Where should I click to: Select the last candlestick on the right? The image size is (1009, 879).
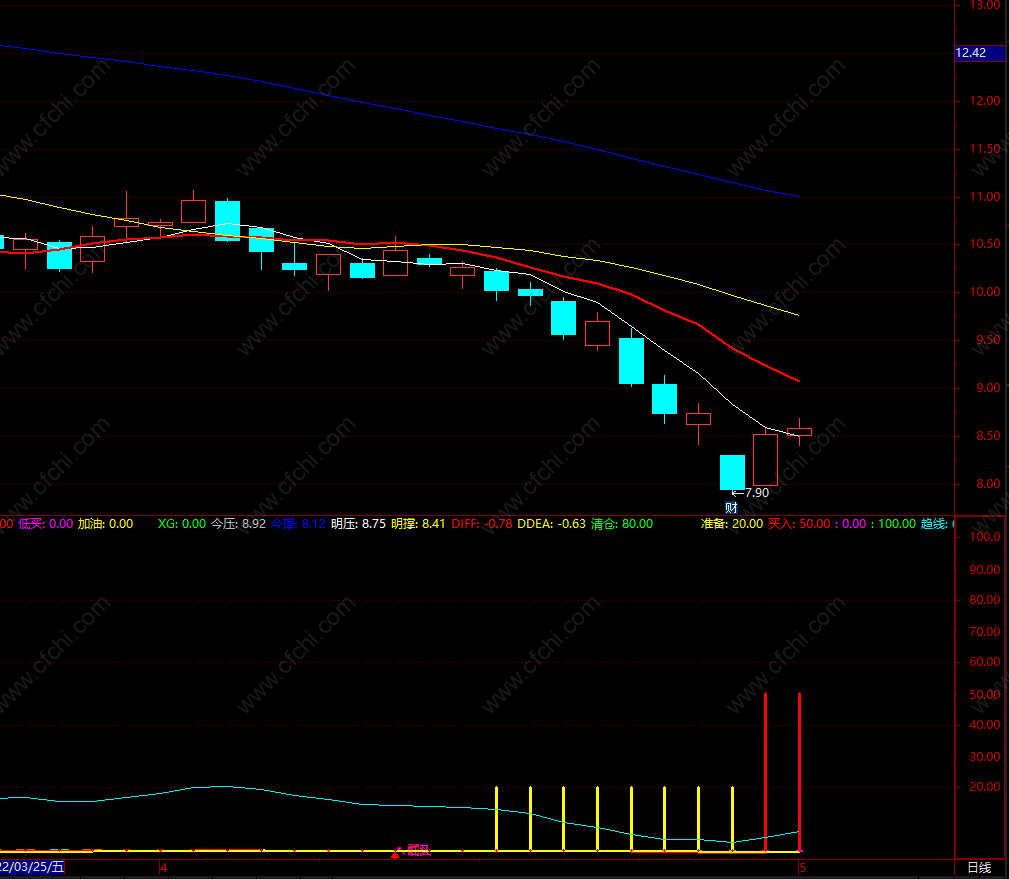tap(799, 432)
